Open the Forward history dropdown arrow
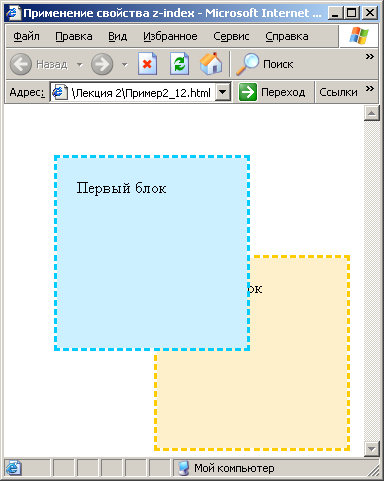The width and height of the screenshot is (384, 481). pos(124,64)
